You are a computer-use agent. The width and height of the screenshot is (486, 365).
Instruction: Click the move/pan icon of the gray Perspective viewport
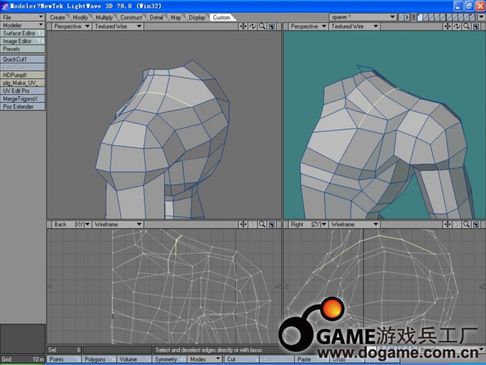(x=243, y=26)
